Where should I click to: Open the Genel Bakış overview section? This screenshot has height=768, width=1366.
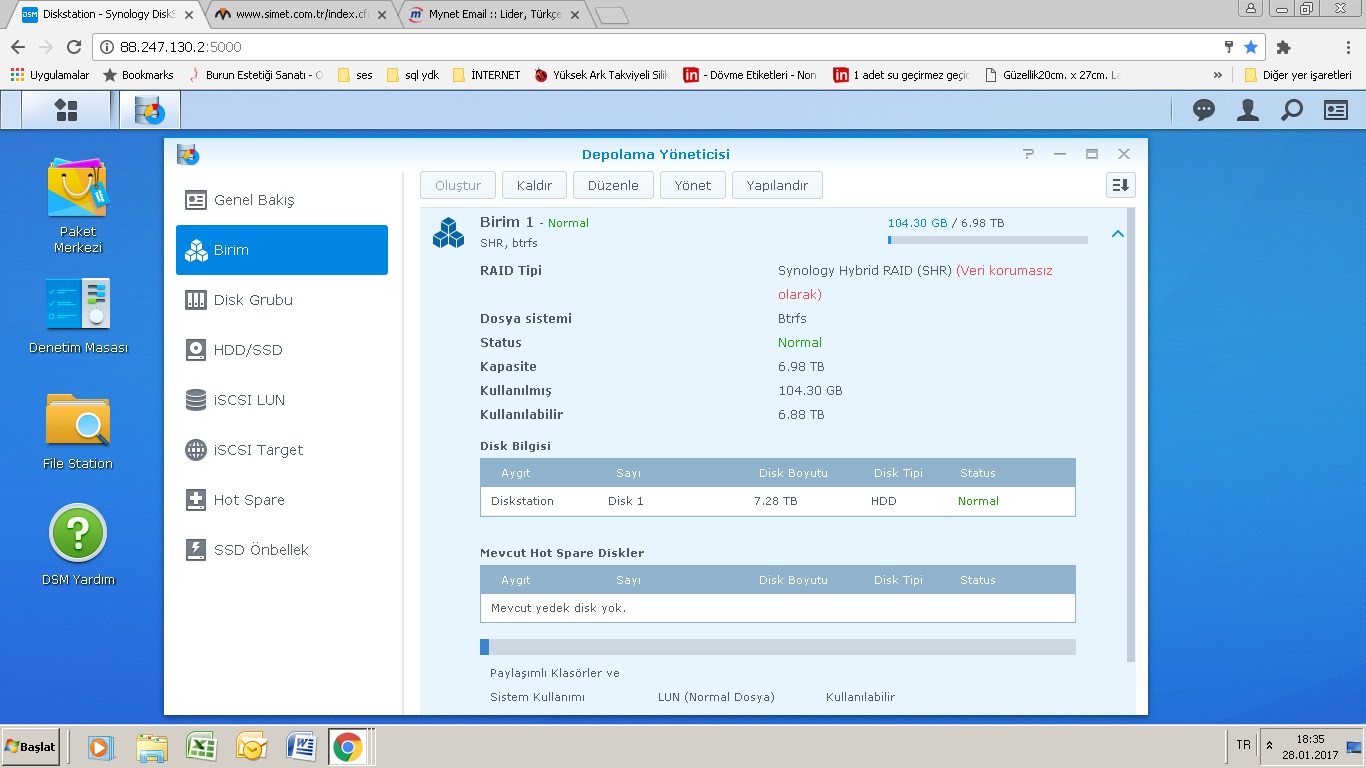[254, 200]
